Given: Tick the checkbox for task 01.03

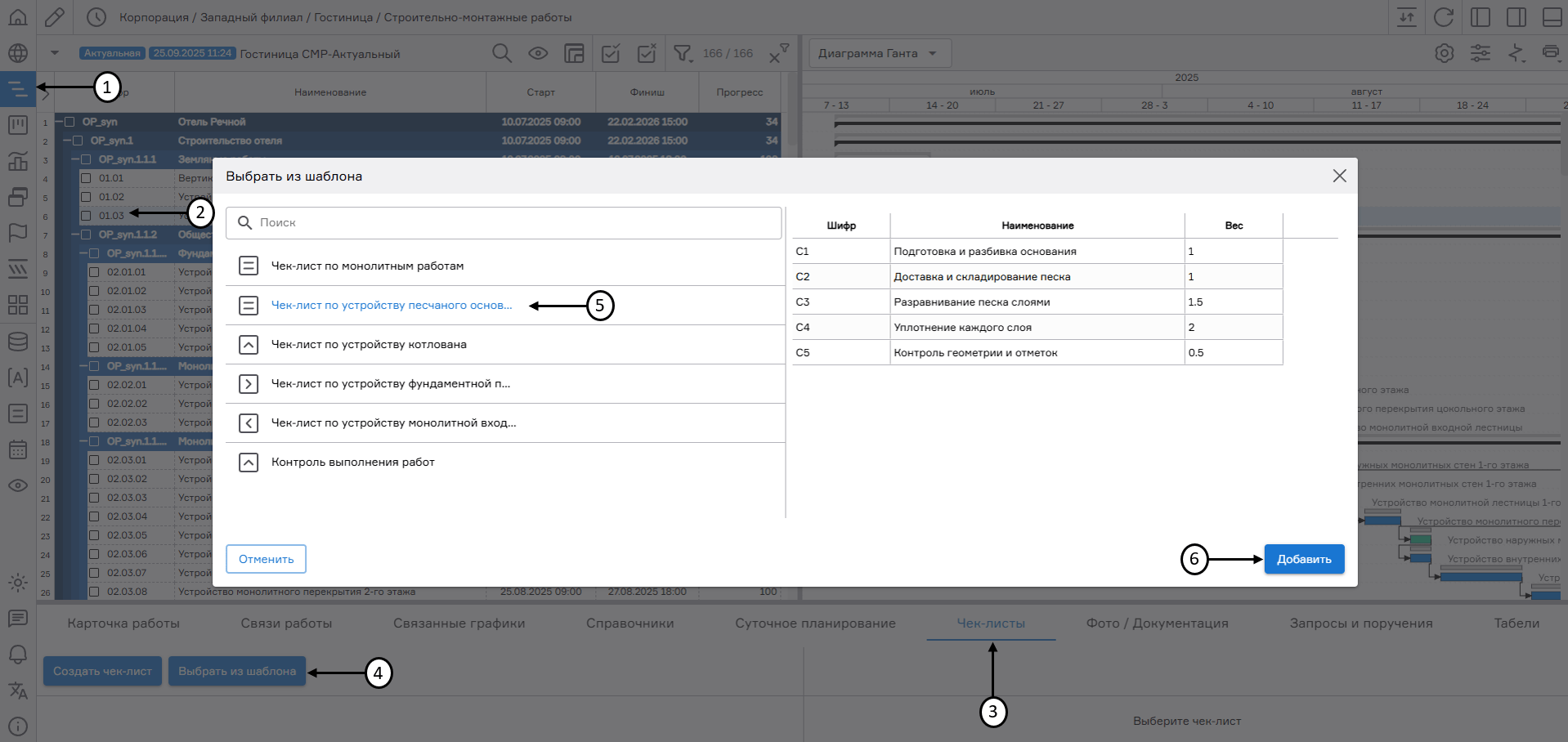Looking at the screenshot, I should point(86,216).
